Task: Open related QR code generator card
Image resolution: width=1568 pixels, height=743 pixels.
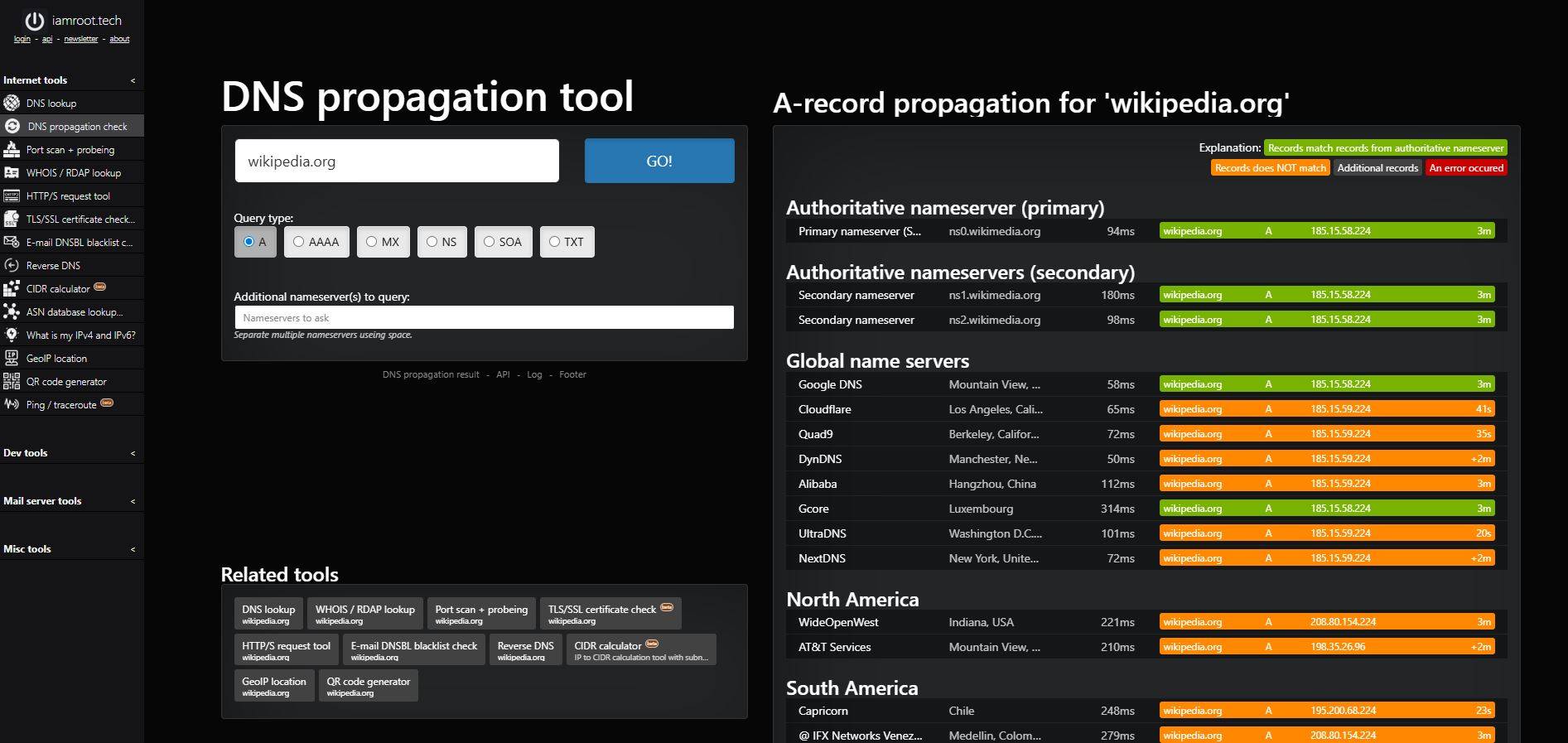Action: [369, 685]
